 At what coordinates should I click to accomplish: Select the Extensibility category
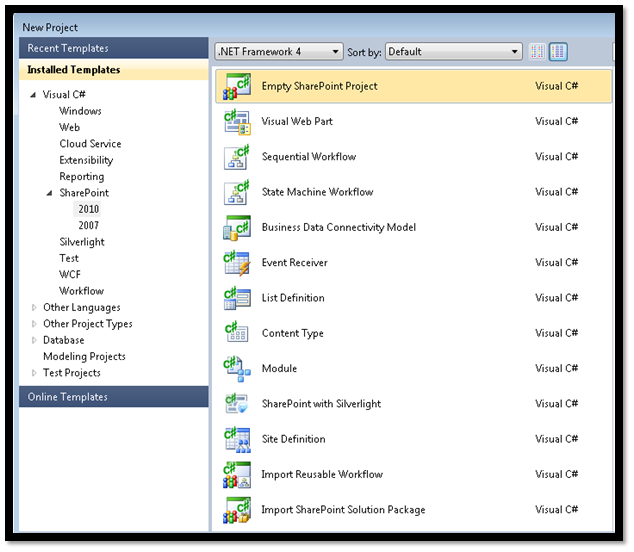pyautogui.click(x=86, y=161)
